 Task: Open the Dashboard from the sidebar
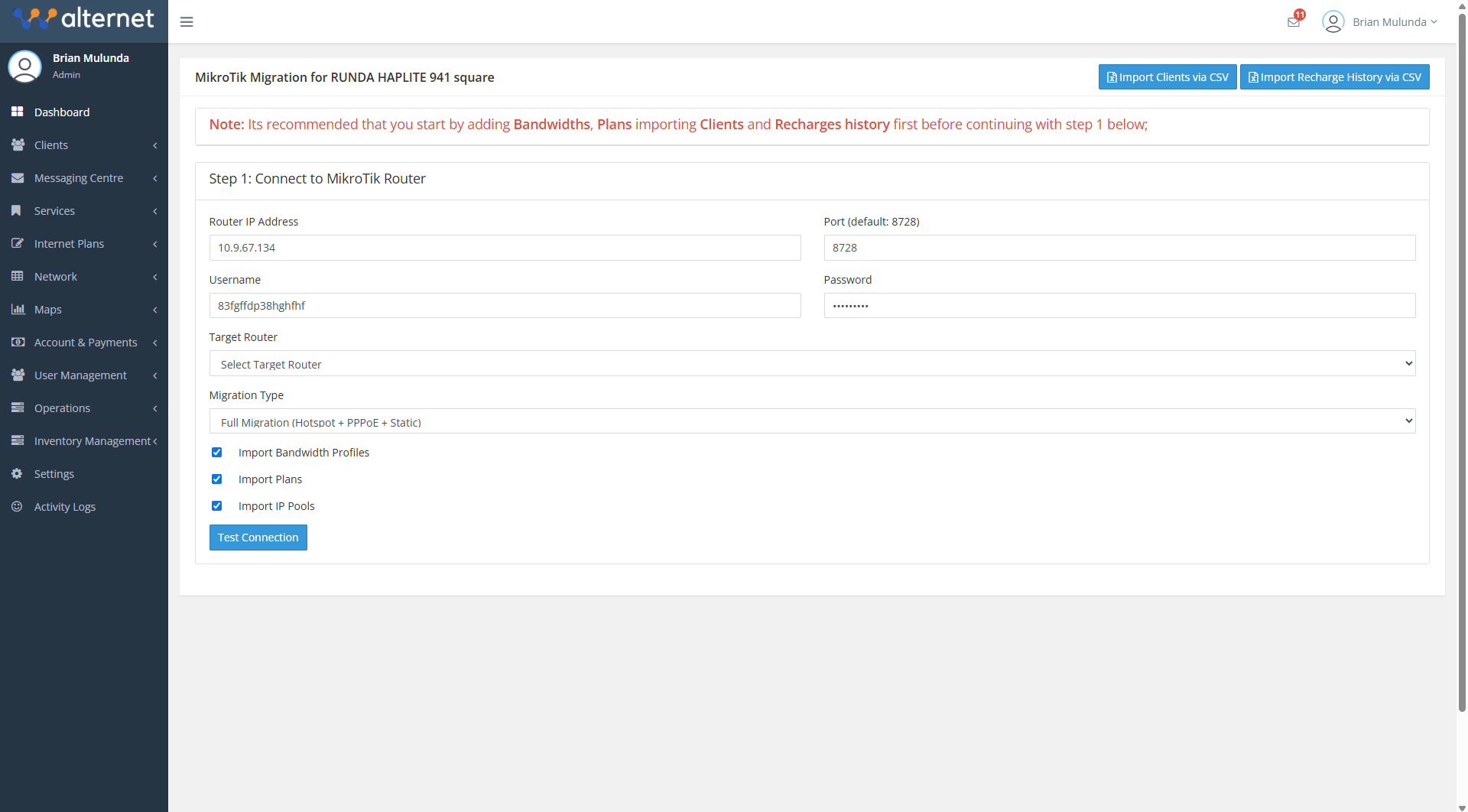point(62,112)
